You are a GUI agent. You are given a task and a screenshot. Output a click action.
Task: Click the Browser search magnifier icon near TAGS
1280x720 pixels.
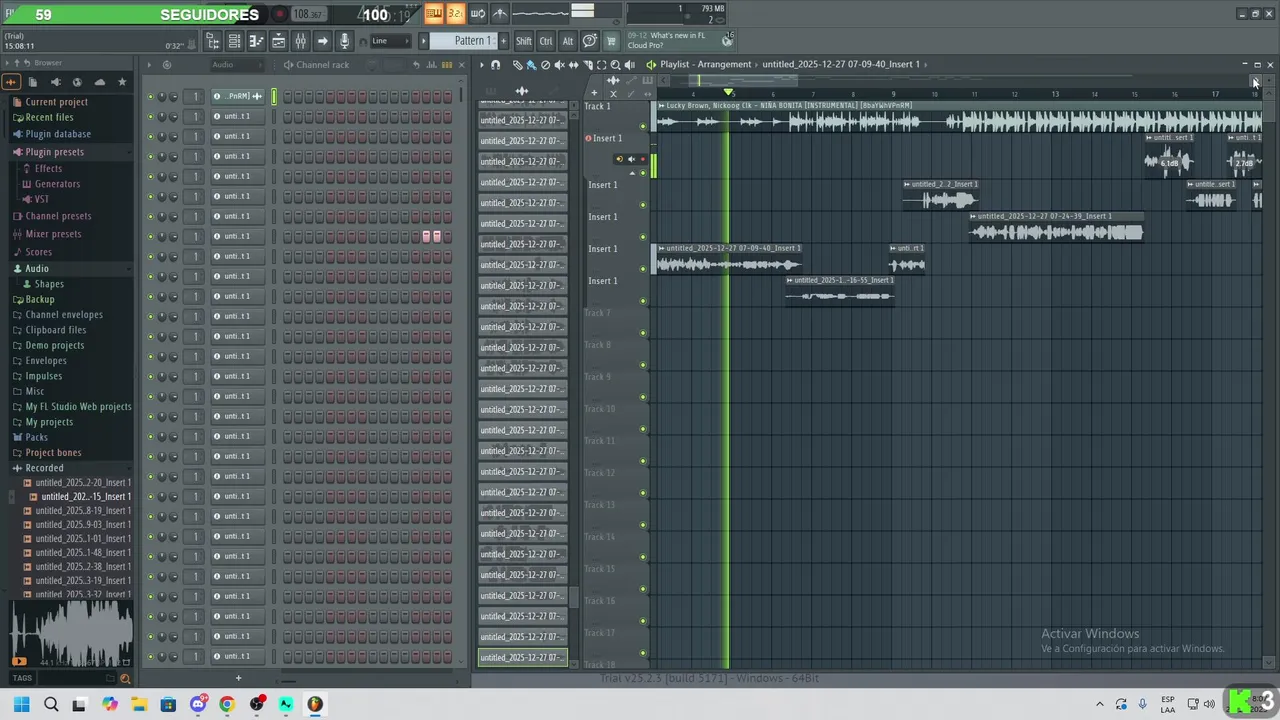click(125, 679)
